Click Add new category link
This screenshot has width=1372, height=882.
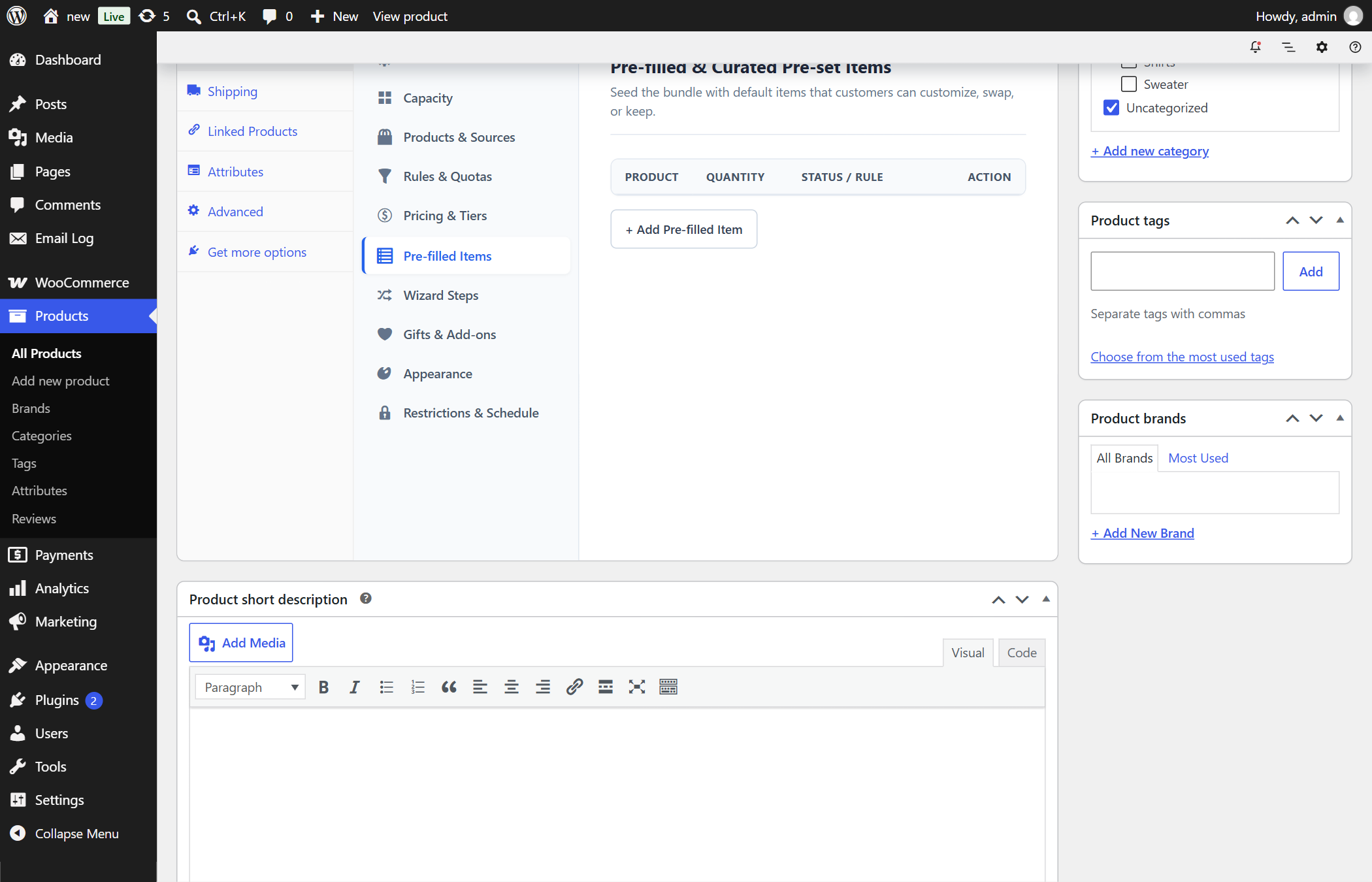[1150, 151]
